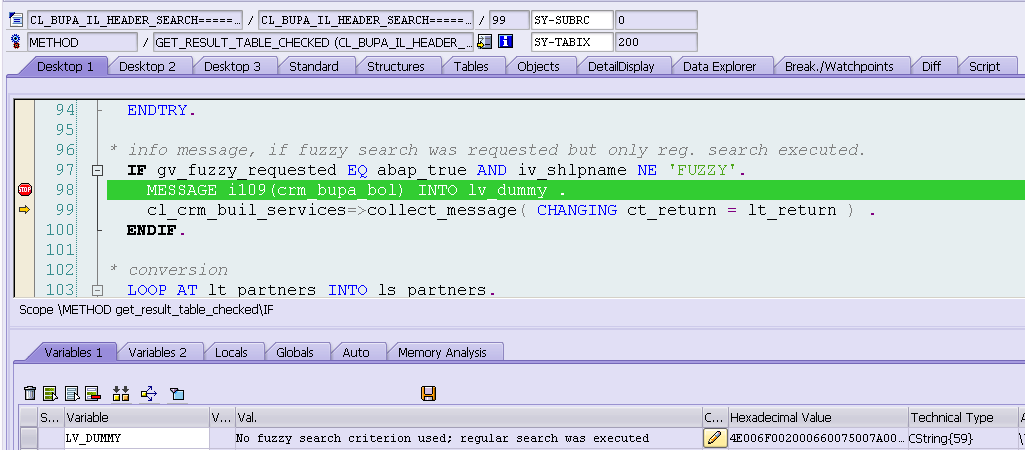Click the first CL_BUPA_IL_HEADER_SEARCH program field

tap(135, 20)
